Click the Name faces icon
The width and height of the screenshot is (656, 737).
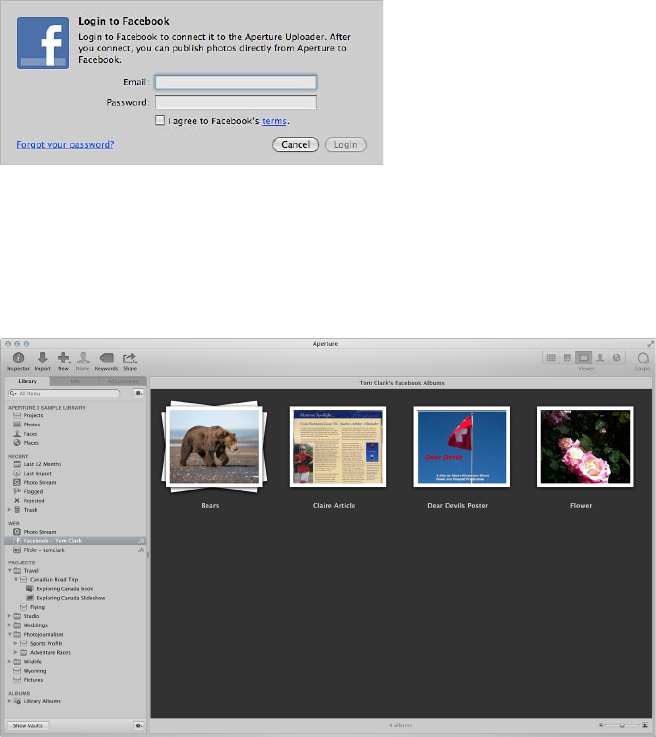click(x=83, y=358)
